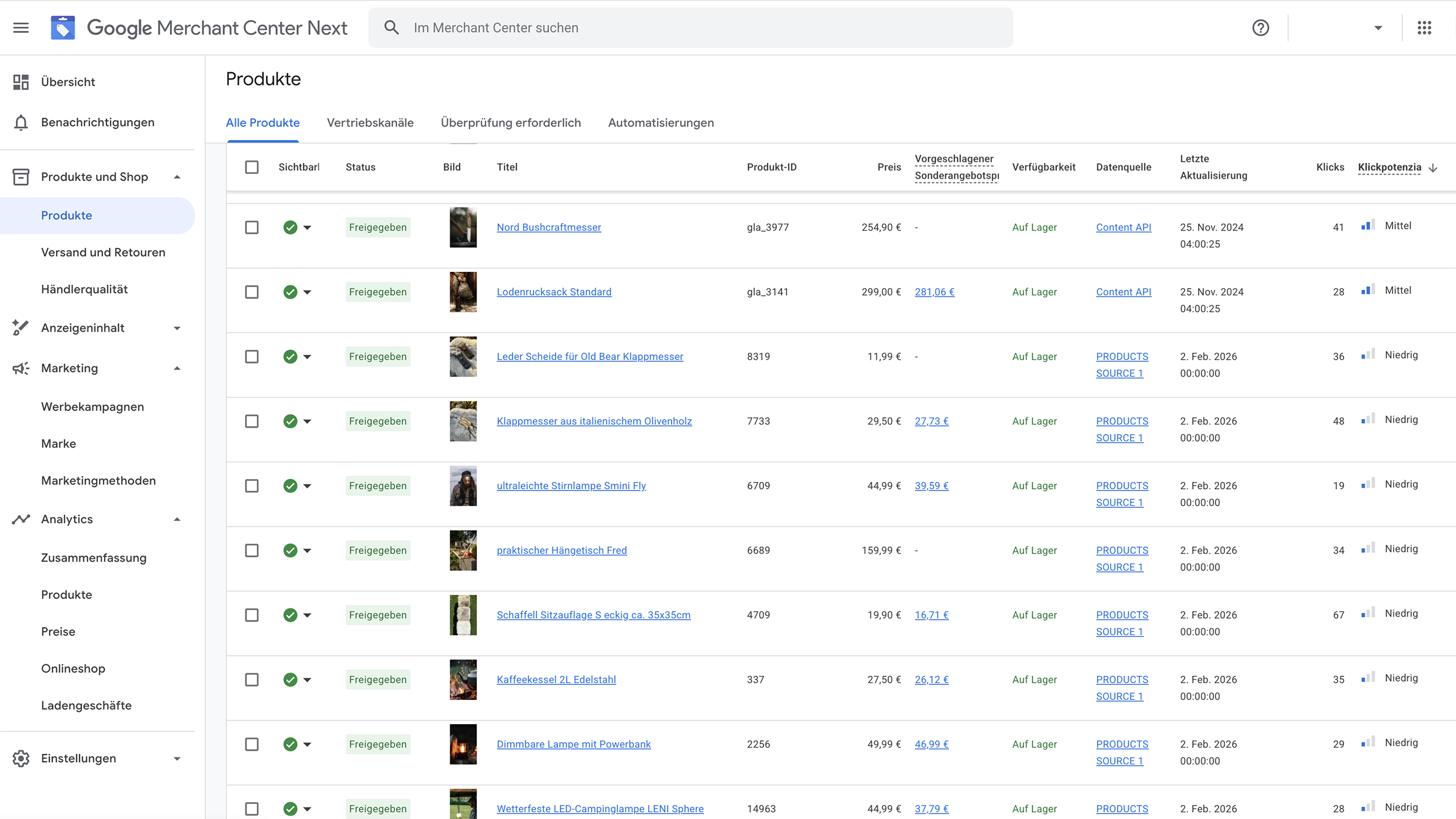Open the hamburger main menu icon
This screenshot has width=1456, height=819.
pos(21,27)
